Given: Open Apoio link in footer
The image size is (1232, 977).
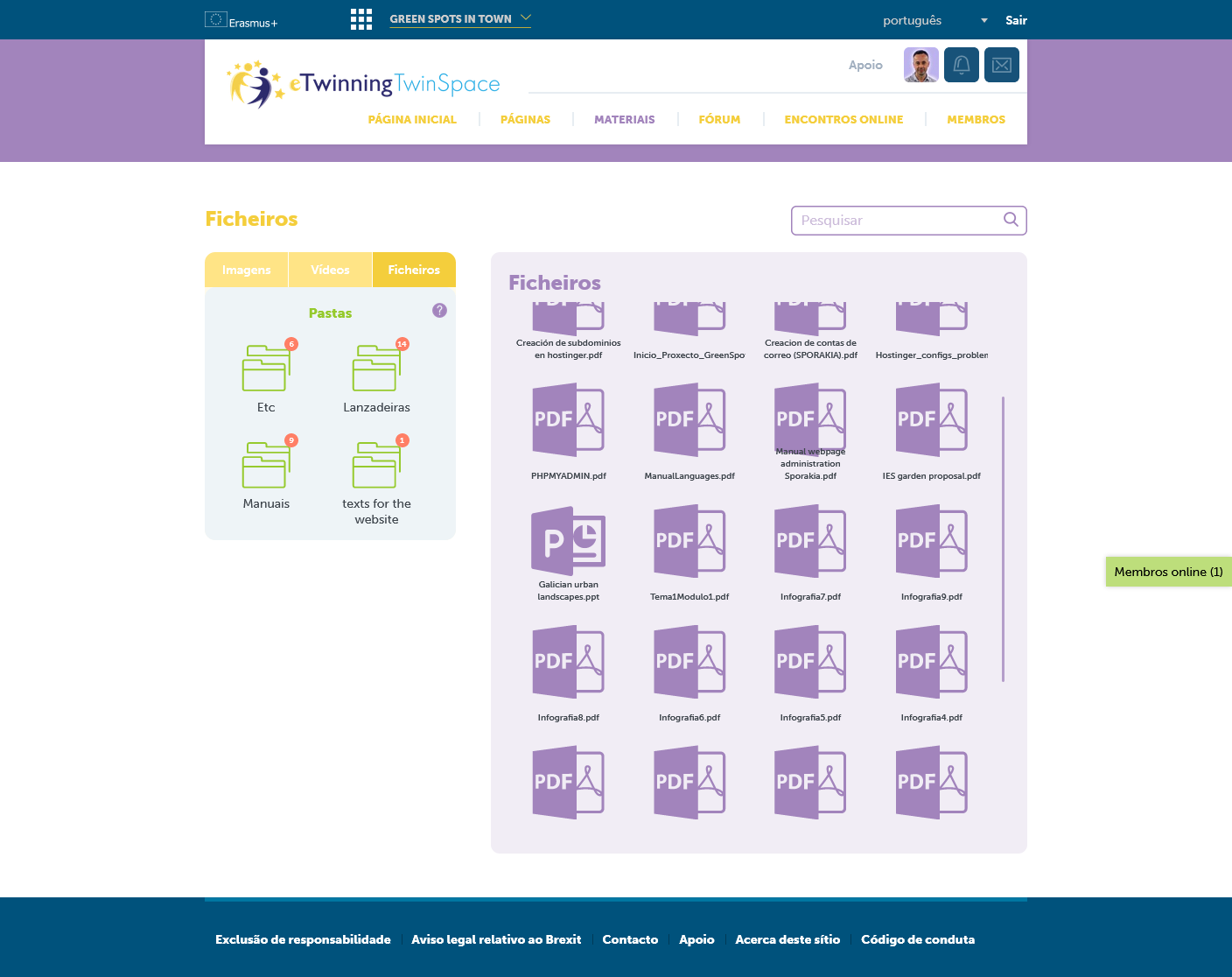Looking at the screenshot, I should click(x=696, y=939).
